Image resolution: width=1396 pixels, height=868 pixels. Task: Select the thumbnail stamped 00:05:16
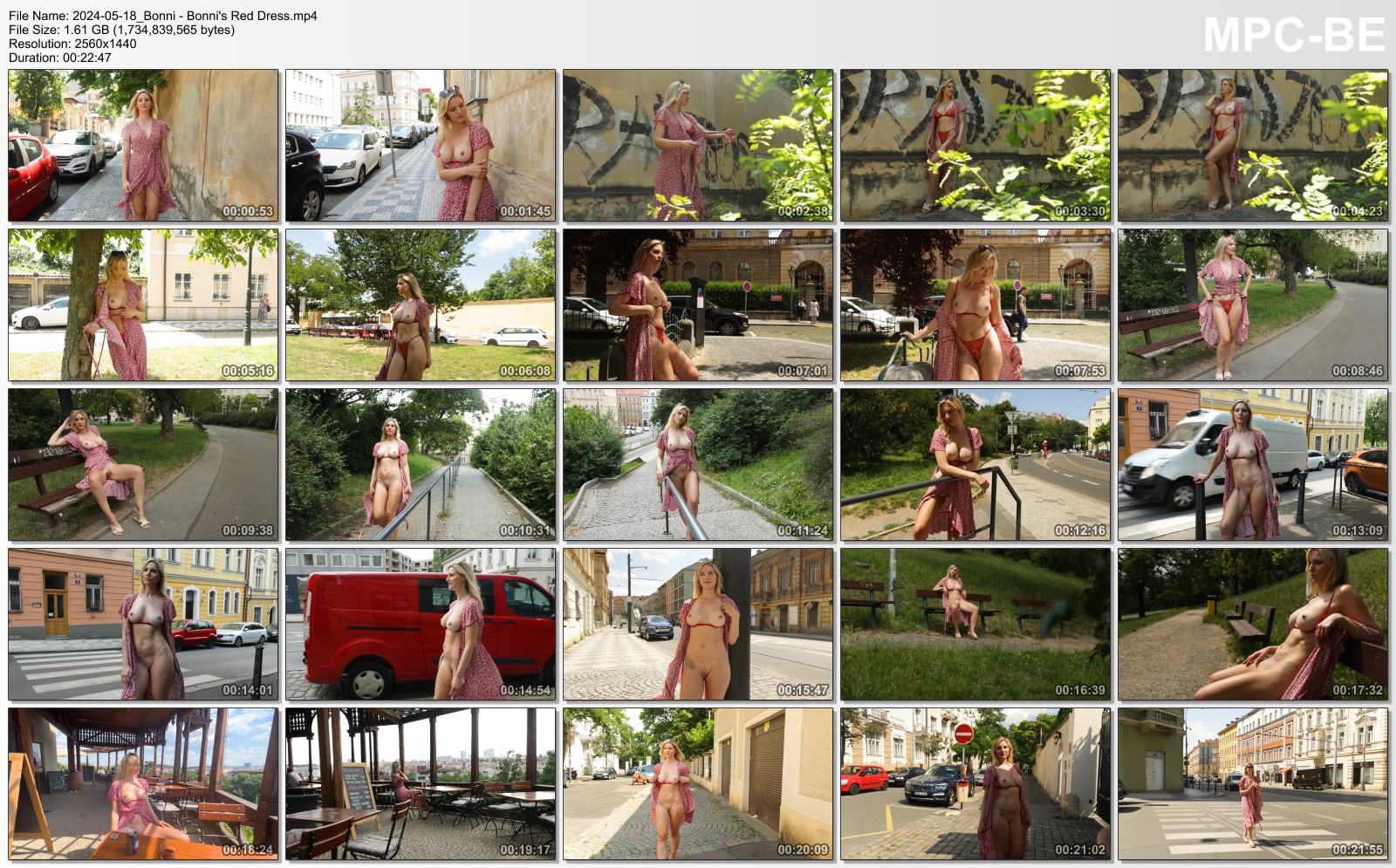[143, 305]
